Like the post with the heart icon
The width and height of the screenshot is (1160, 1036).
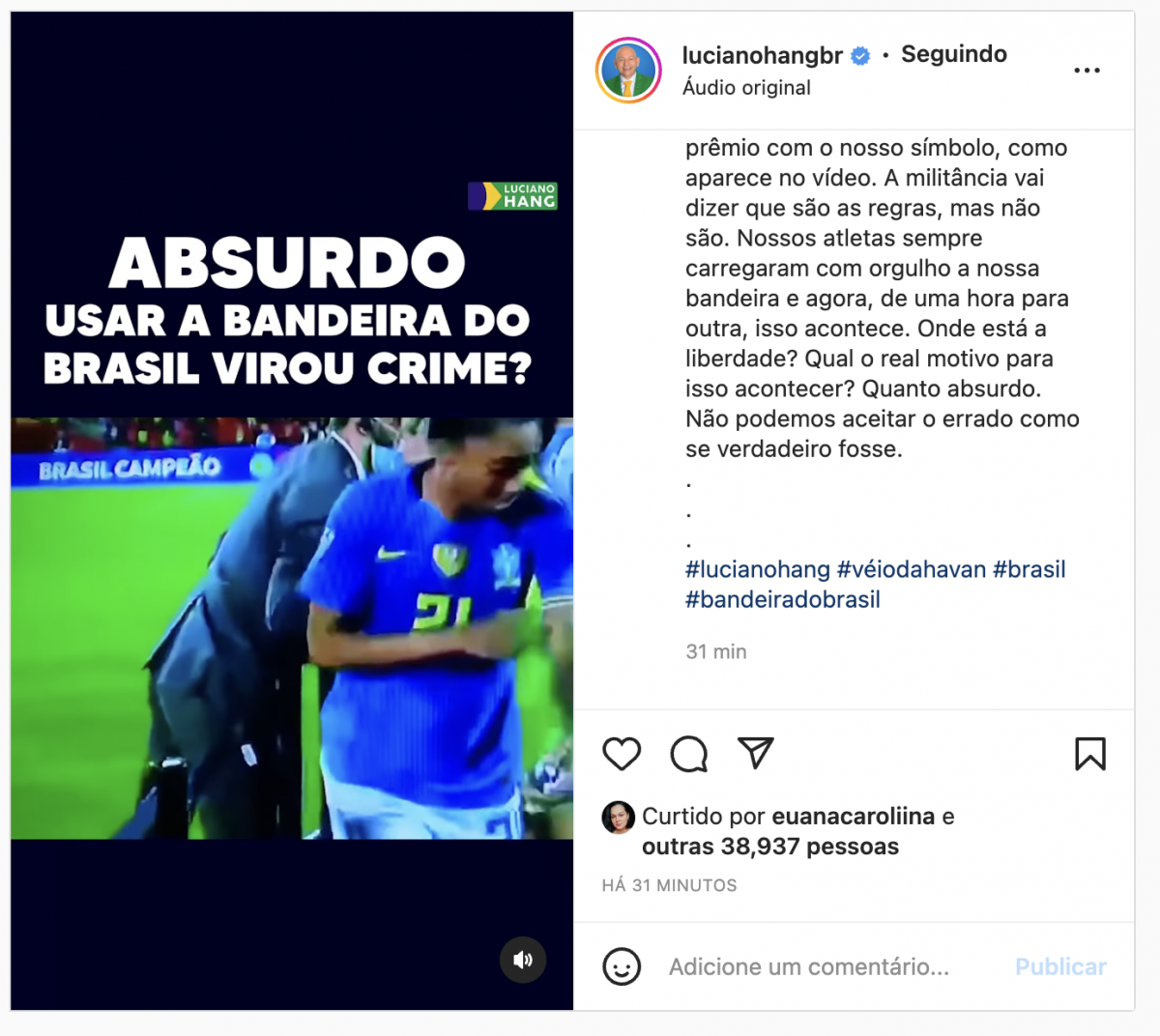click(x=622, y=754)
